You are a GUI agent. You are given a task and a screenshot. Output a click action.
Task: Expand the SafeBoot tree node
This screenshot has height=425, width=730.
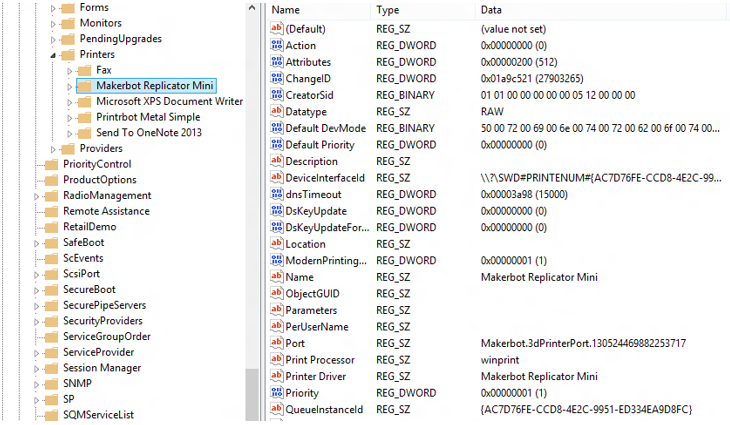(x=36, y=243)
